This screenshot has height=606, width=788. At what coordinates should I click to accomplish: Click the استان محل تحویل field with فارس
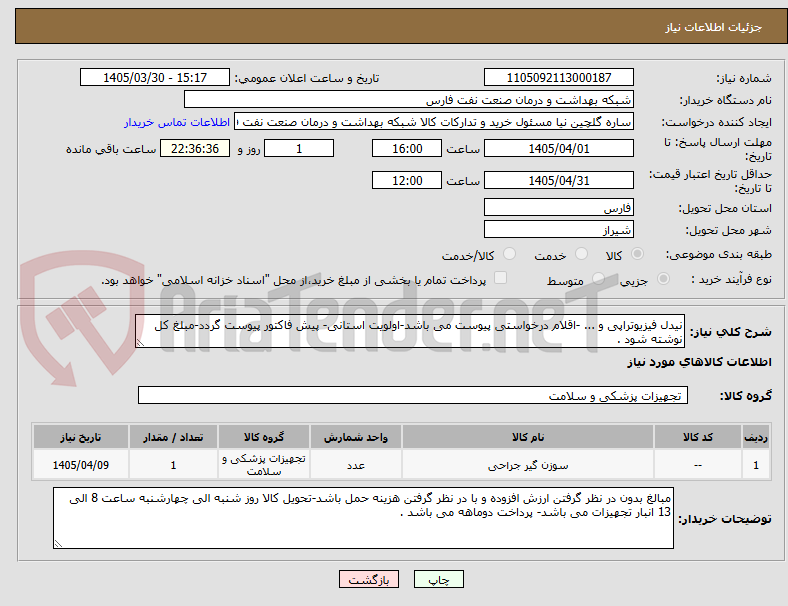pos(559,208)
